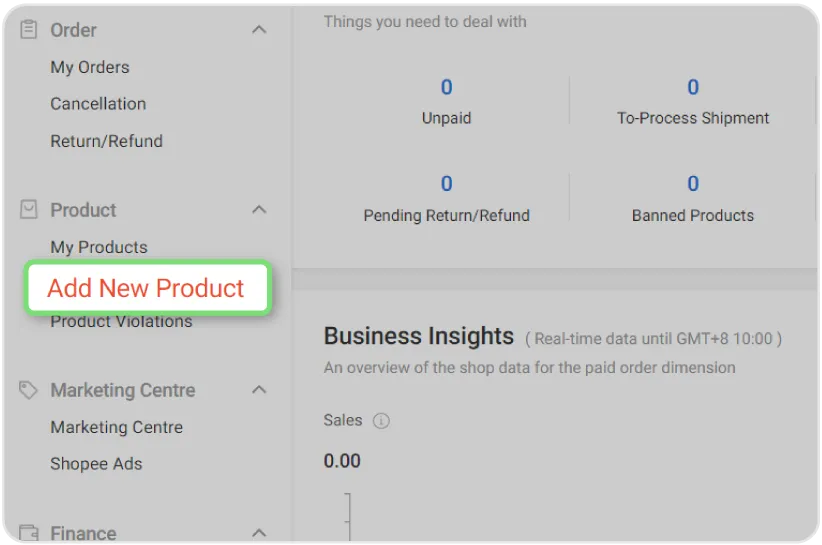This screenshot has width=822, height=545.
Task: Collapse the Marketing Centre section chevron
Action: [x=259, y=390]
